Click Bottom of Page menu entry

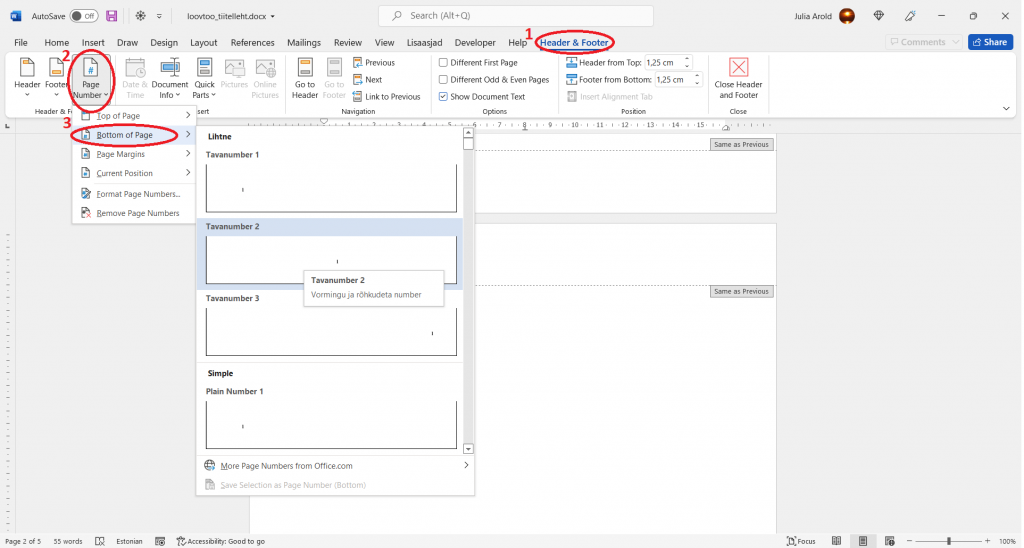[x=134, y=135]
